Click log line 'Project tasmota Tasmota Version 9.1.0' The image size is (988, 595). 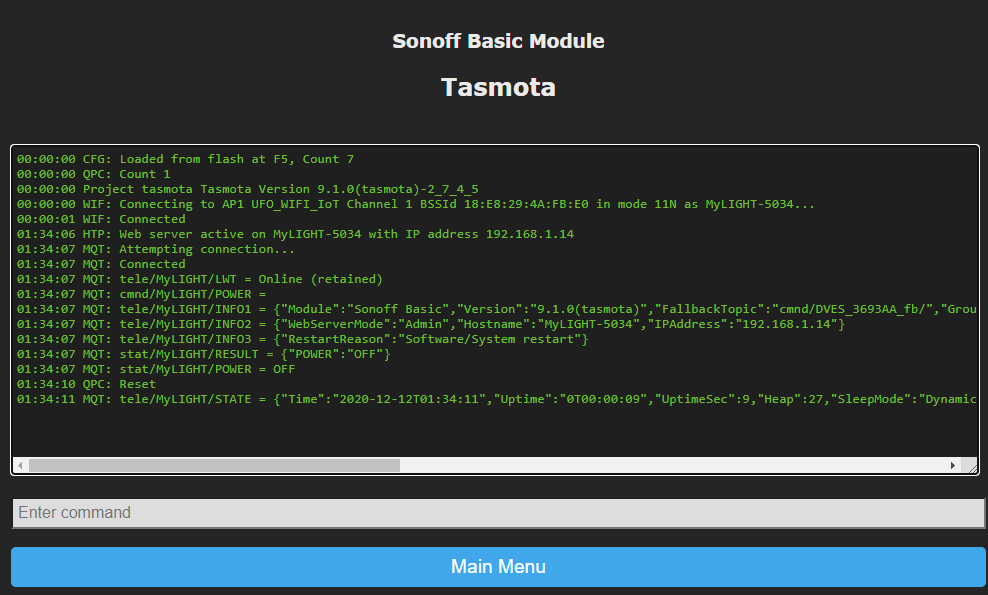248,189
